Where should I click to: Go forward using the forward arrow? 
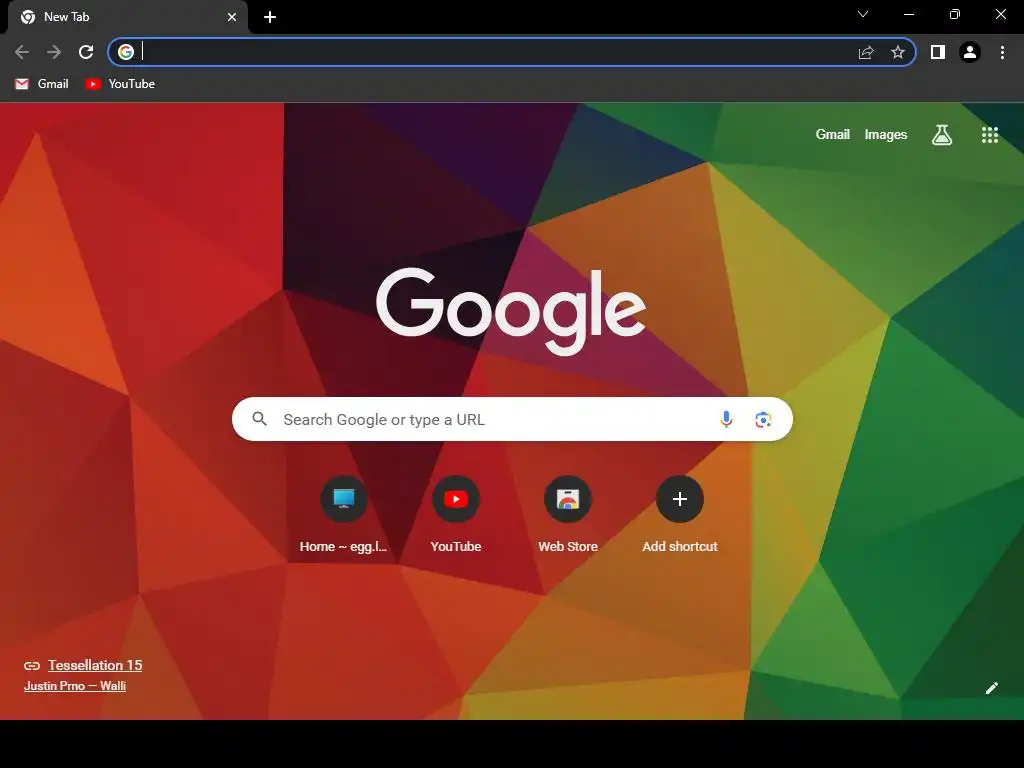(54, 52)
